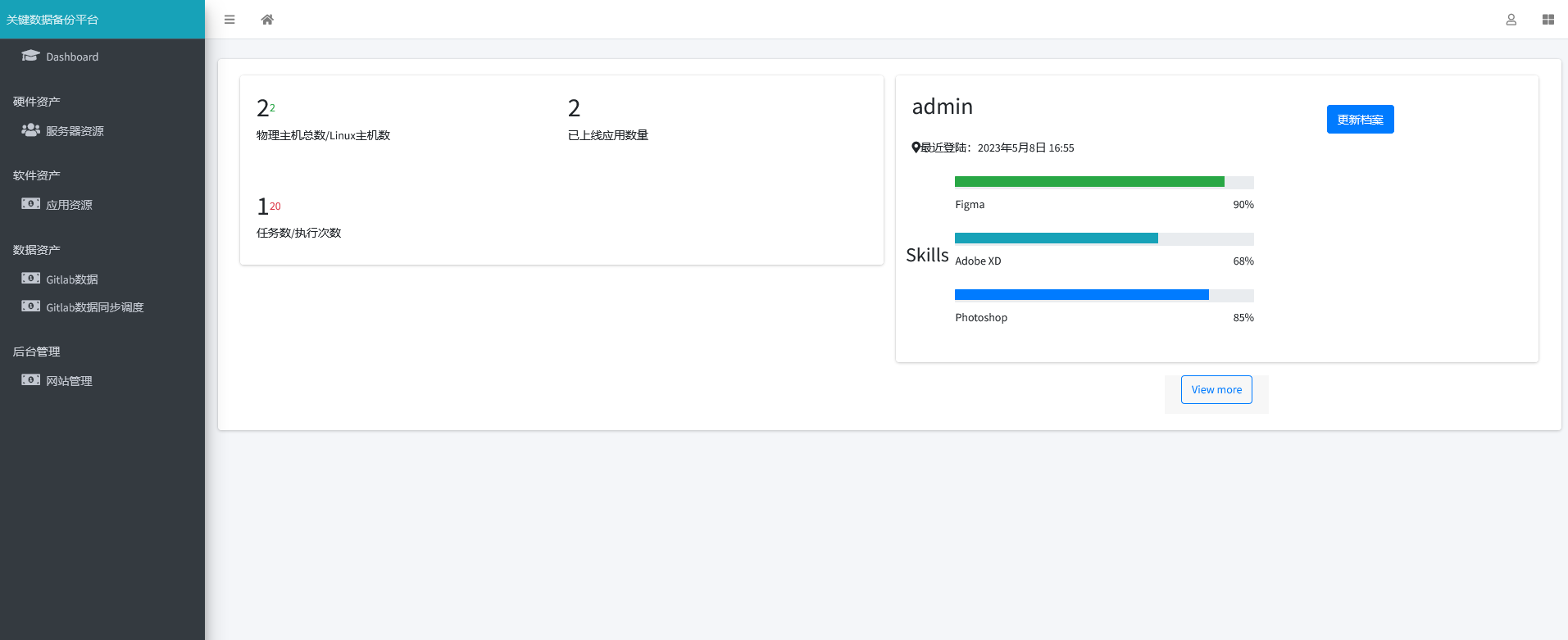Click the 硬件资产 section header
Screen dimensions: 1568x640
pyautogui.click(x=37, y=102)
